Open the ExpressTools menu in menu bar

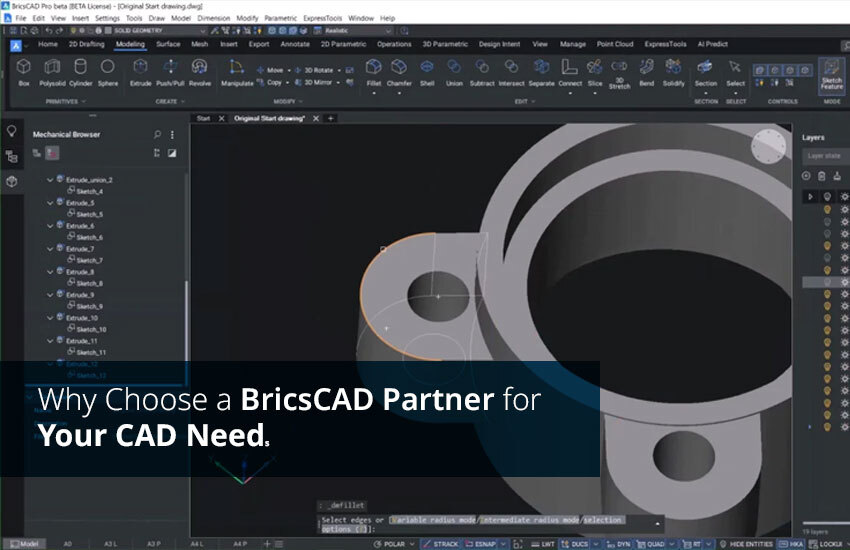(323, 18)
